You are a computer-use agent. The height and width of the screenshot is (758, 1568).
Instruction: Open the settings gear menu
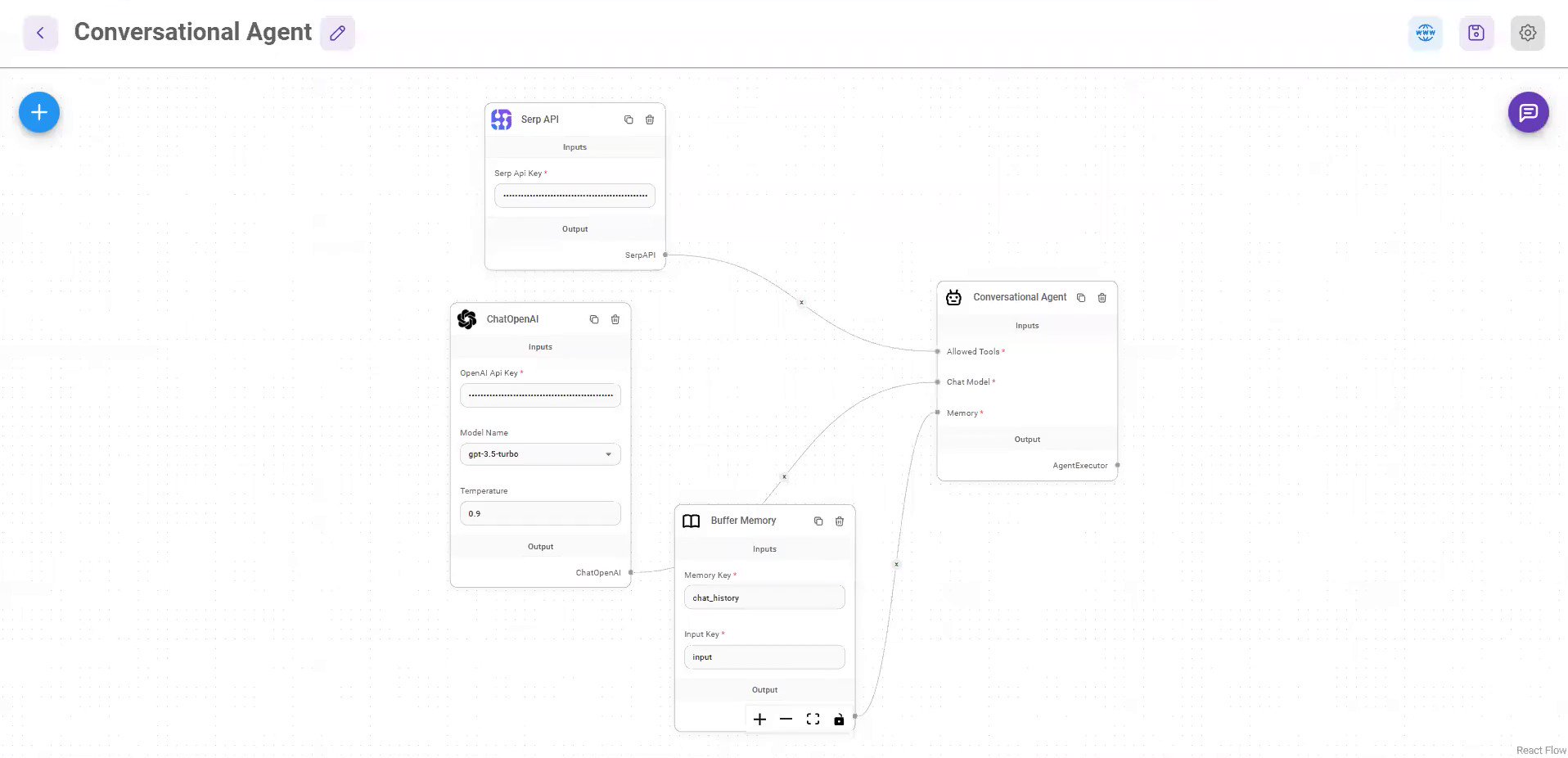[x=1527, y=33]
